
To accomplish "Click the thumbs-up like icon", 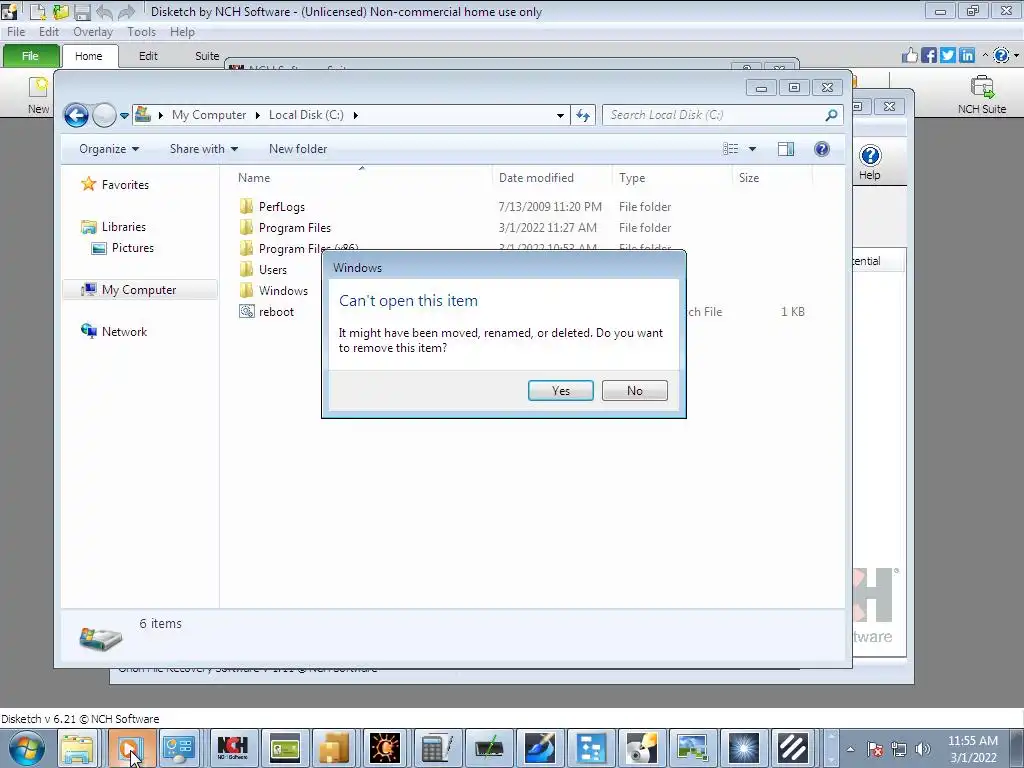I will tap(910, 56).
